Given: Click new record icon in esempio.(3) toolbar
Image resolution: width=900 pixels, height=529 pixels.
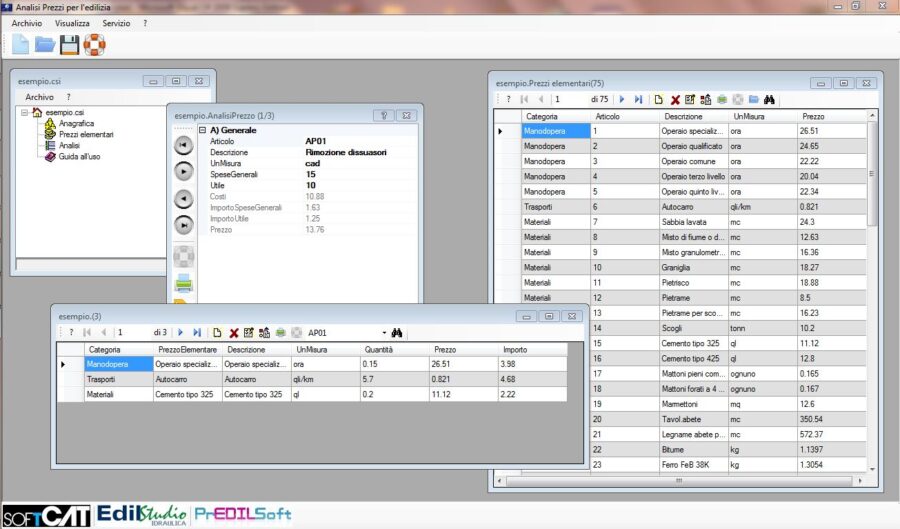Looking at the screenshot, I should click(x=216, y=332).
